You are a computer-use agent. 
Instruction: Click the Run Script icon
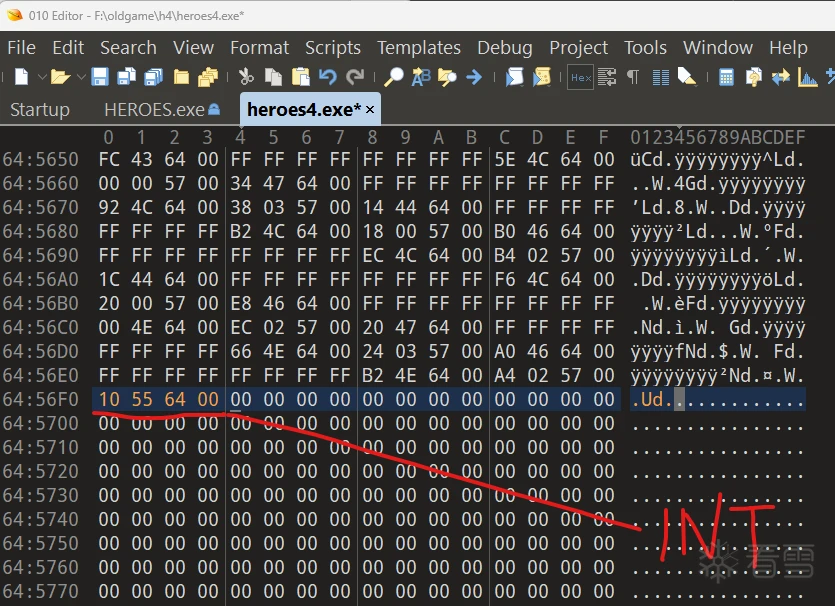[514, 77]
